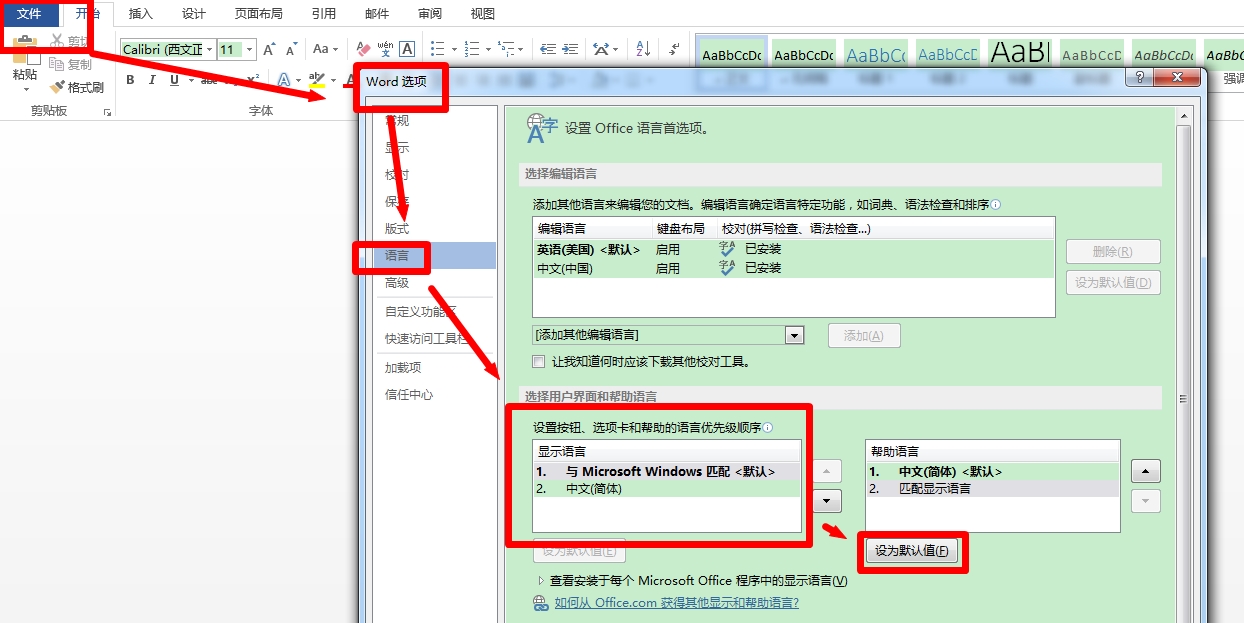
Task: Open the font name dropdown (Calibri)
Action: (x=209, y=49)
